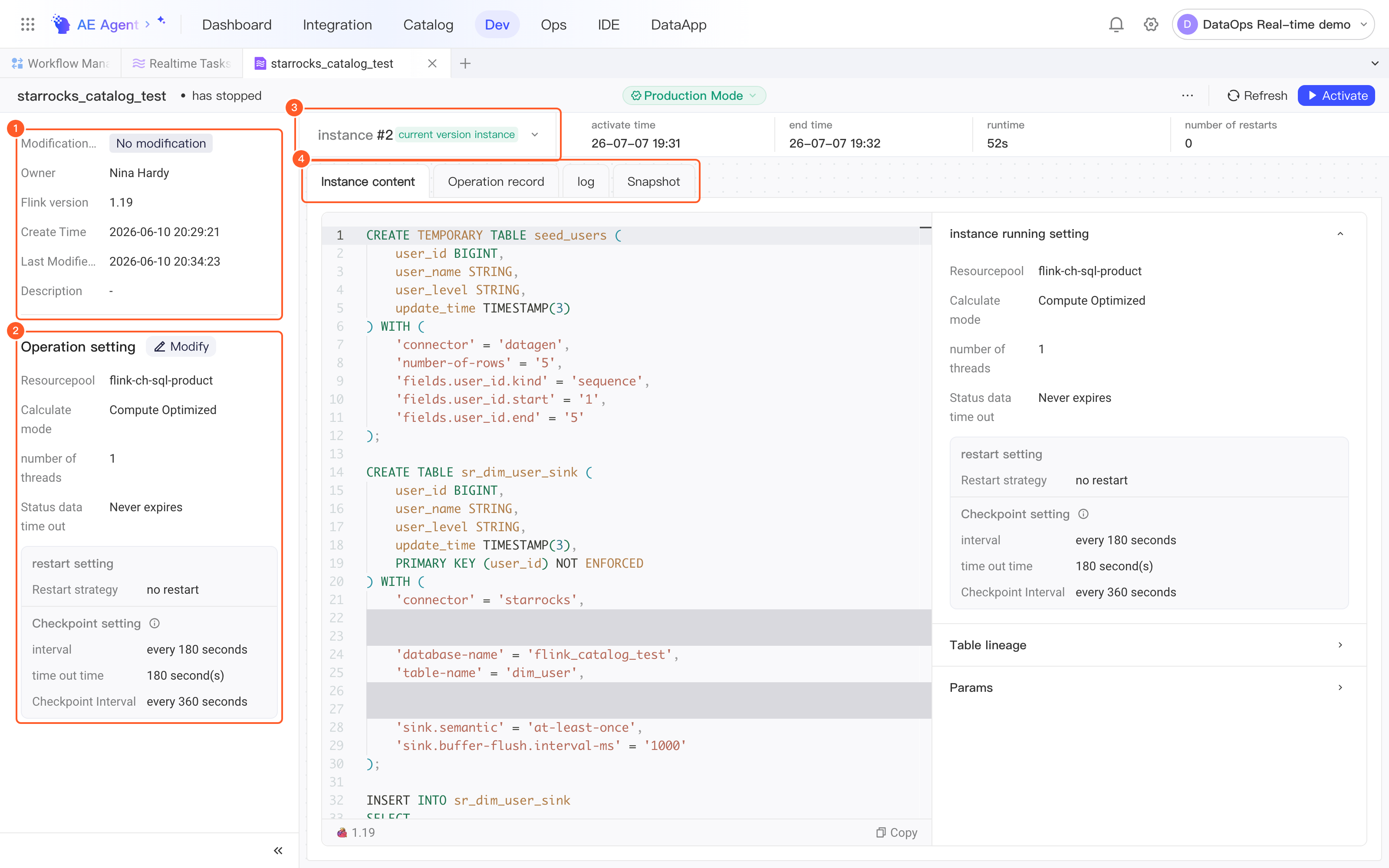Open the Production Mode dropdown

click(x=694, y=95)
